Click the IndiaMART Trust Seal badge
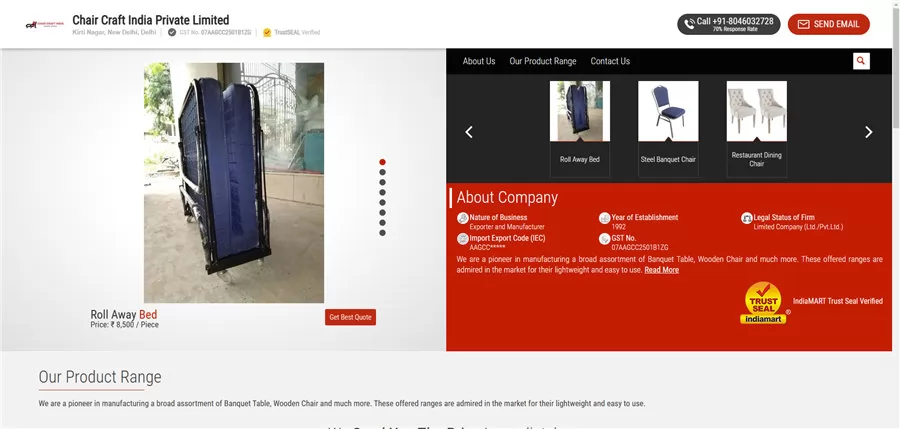 [x=763, y=303]
